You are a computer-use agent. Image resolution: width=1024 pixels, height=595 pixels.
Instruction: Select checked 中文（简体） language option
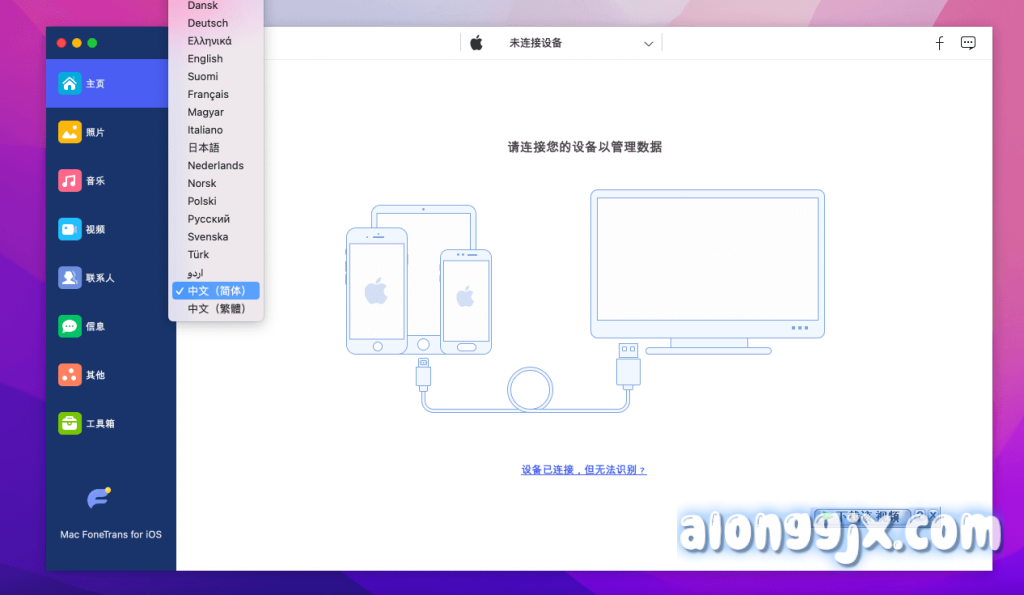click(216, 291)
